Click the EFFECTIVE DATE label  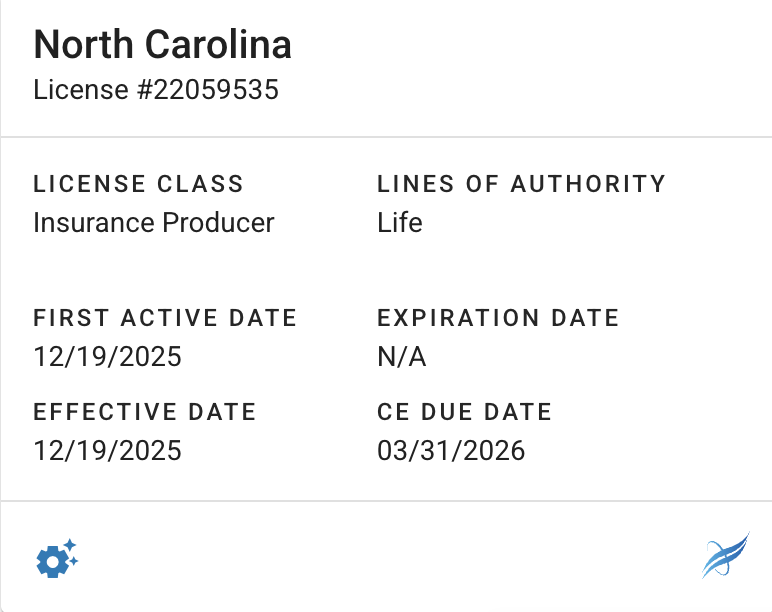[145, 411]
